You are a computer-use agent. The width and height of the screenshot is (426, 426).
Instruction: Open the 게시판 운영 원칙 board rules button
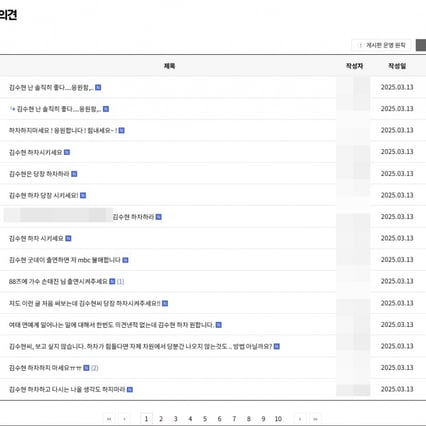381,45
